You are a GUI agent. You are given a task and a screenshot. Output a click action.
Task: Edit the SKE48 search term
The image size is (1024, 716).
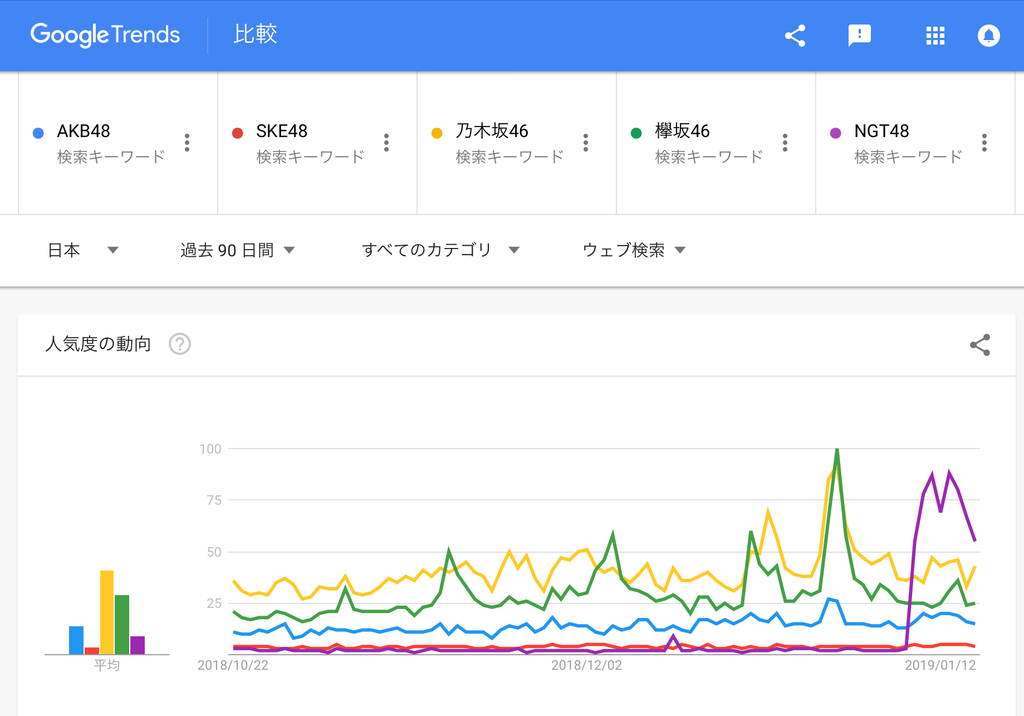[281, 131]
